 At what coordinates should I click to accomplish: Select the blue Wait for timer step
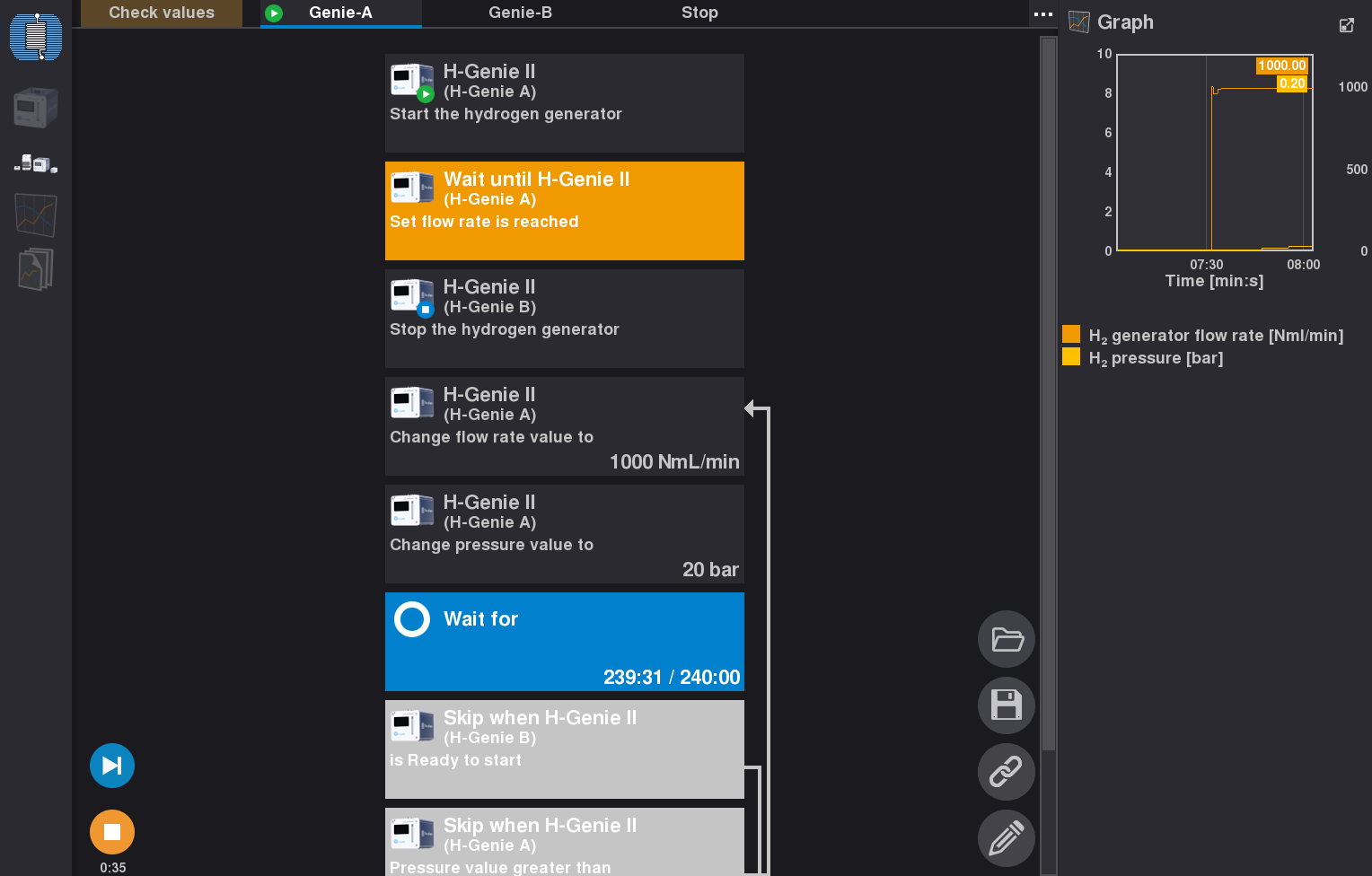point(565,642)
